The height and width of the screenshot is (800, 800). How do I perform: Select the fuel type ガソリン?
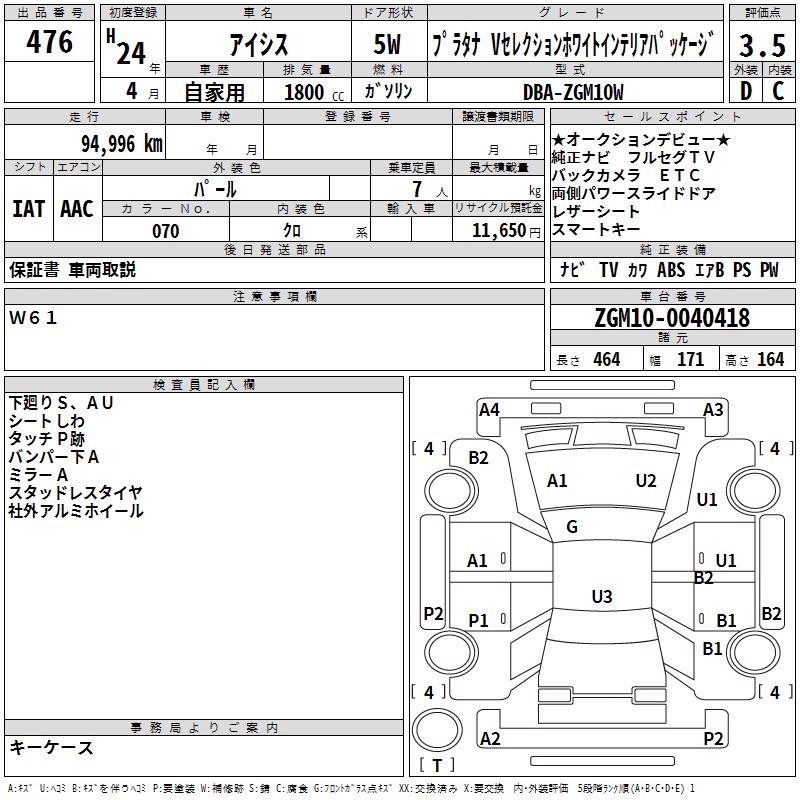[388, 91]
